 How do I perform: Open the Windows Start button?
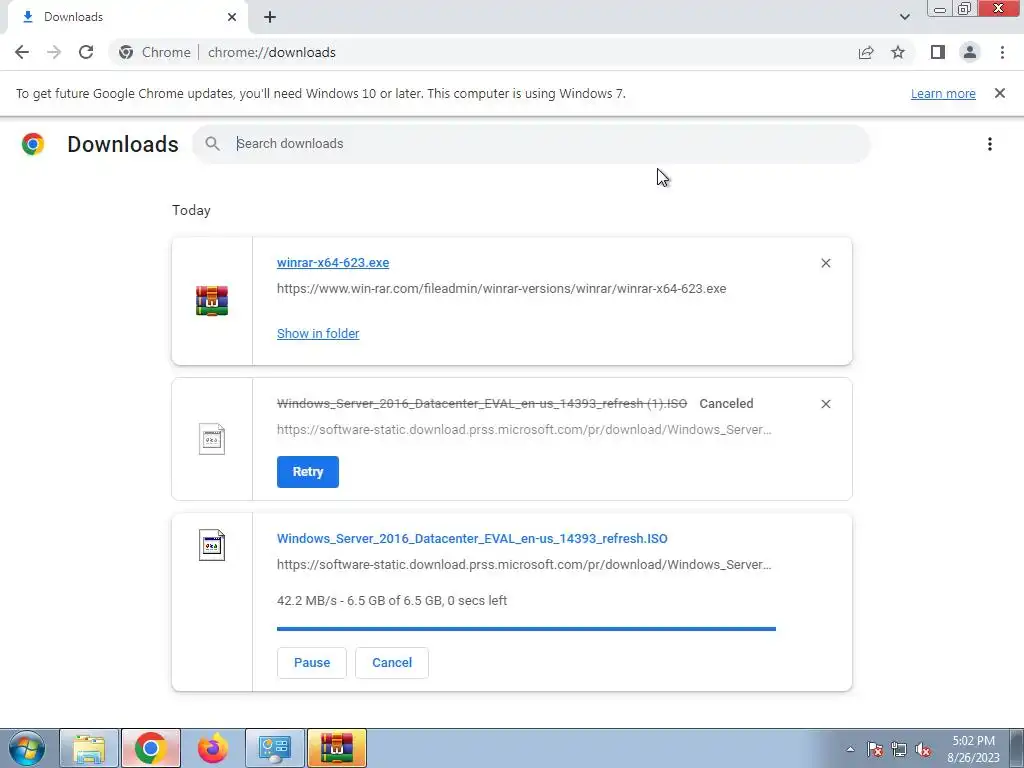click(x=27, y=748)
